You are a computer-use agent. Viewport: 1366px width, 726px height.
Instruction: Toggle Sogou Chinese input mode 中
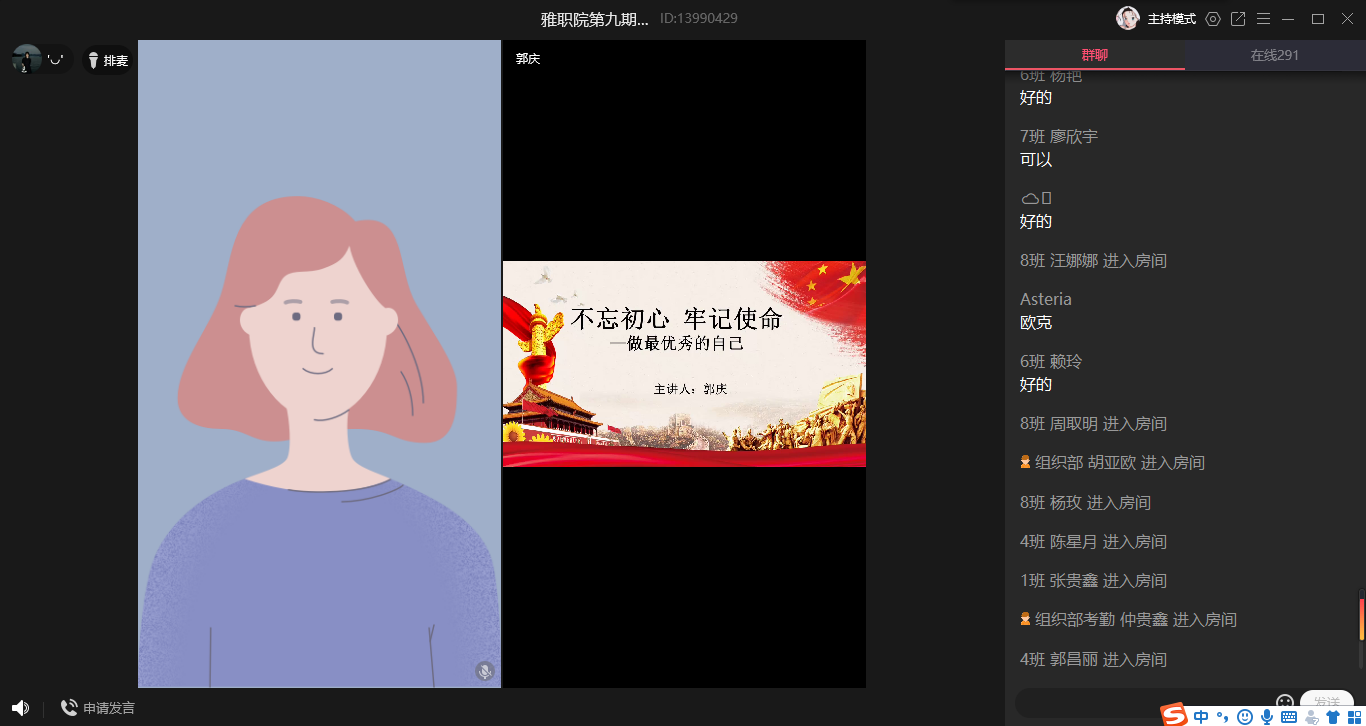coord(1201,716)
